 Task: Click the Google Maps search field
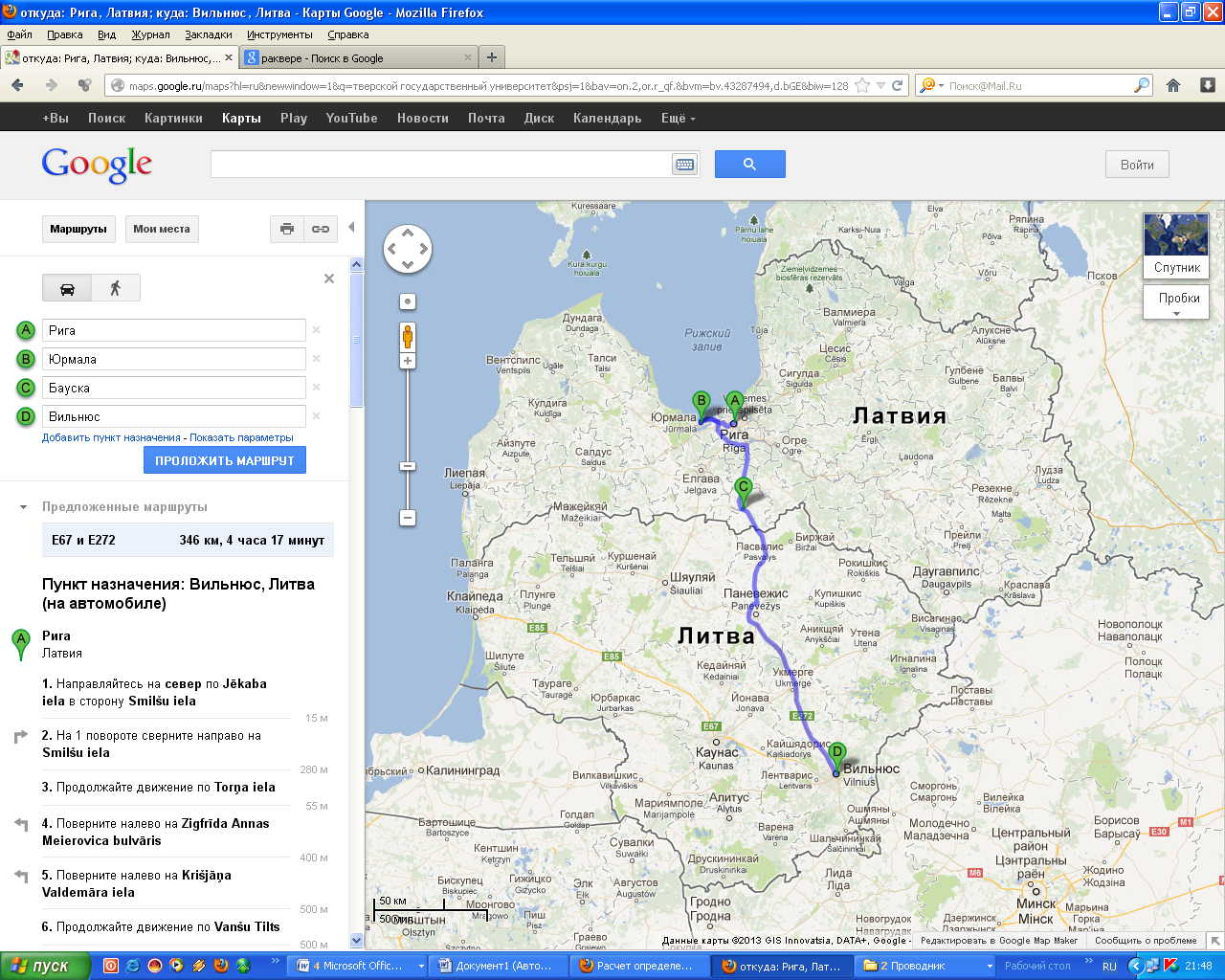(442, 165)
